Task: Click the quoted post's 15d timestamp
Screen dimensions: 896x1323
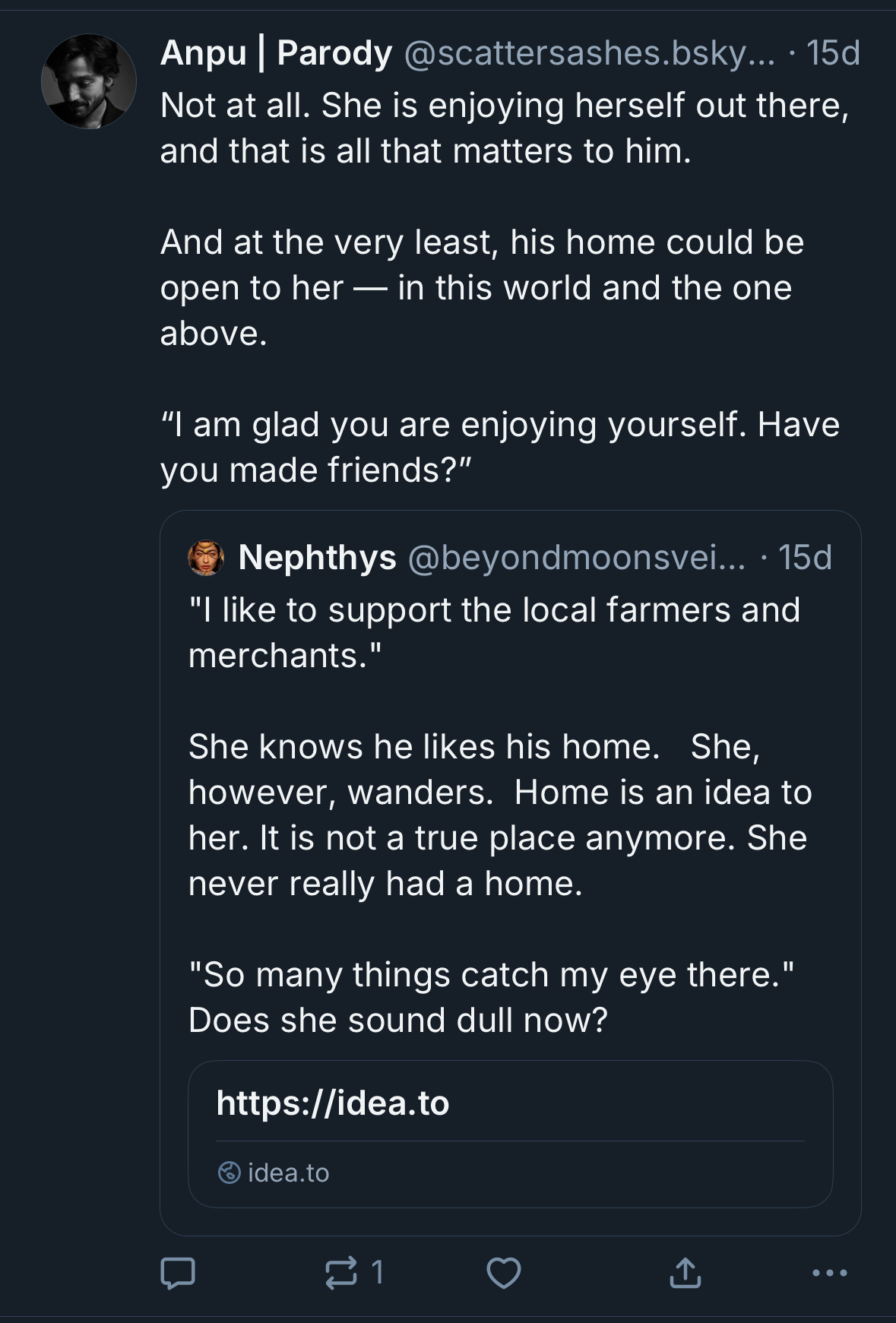Action: (805, 558)
